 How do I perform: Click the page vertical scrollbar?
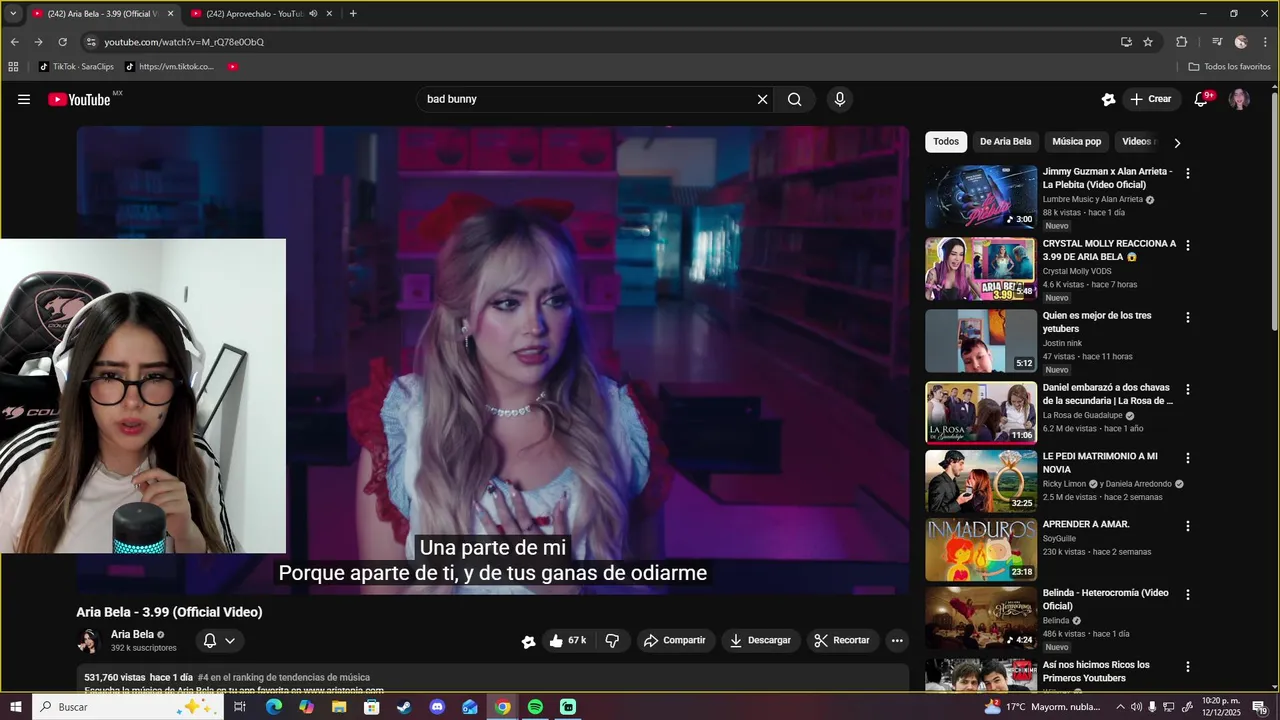coord(1274,210)
